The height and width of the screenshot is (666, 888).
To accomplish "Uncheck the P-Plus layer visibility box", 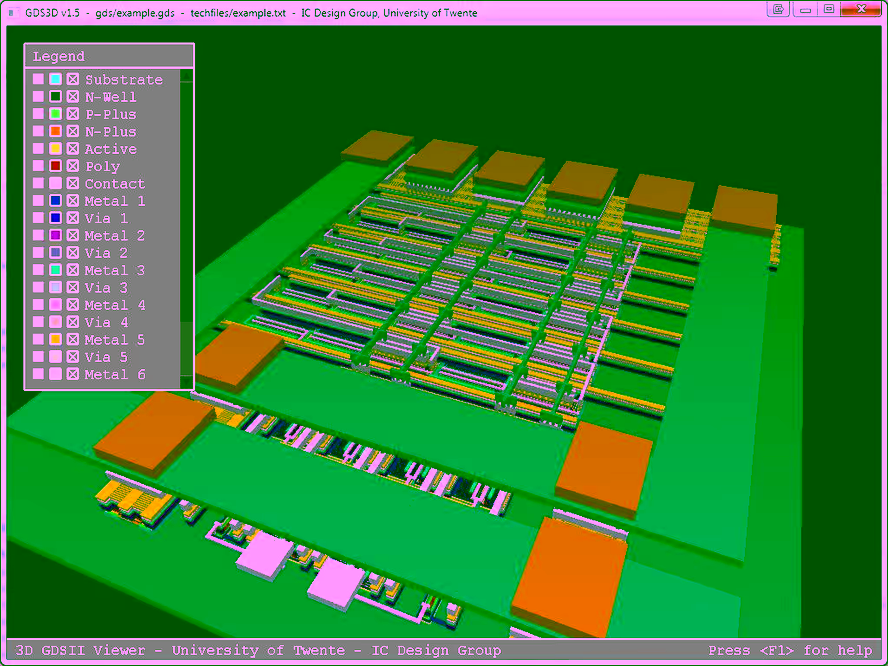I will [x=72, y=114].
